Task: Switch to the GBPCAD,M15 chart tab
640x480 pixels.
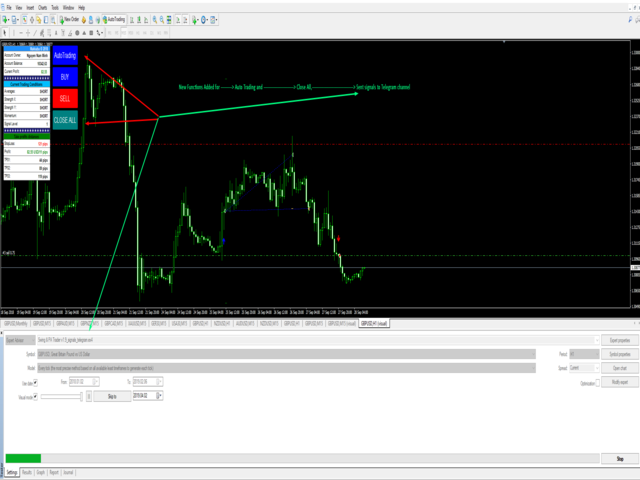Action: (113, 324)
